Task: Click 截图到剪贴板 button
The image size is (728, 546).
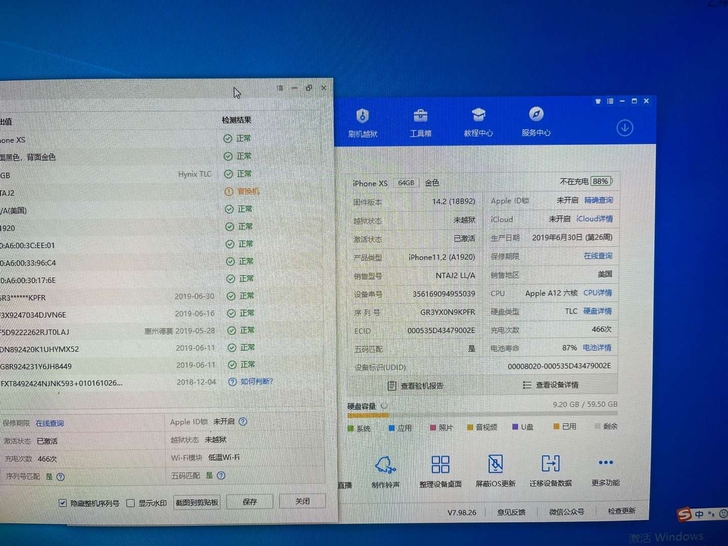Action: coord(197,502)
